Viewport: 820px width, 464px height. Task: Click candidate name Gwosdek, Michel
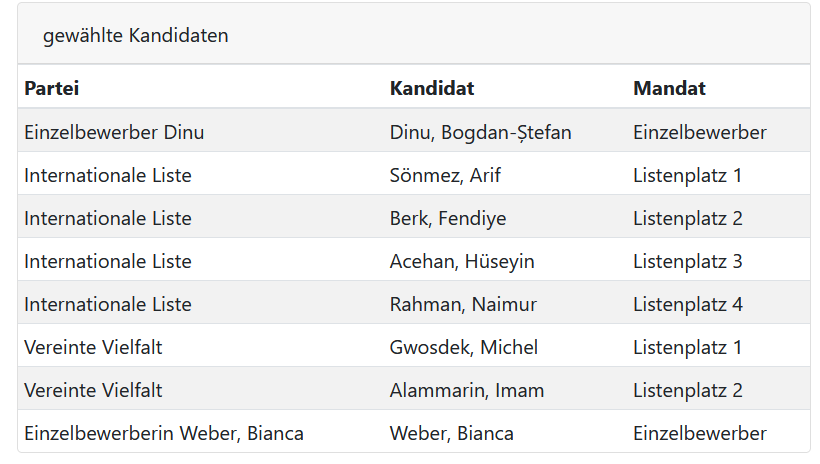(463, 347)
